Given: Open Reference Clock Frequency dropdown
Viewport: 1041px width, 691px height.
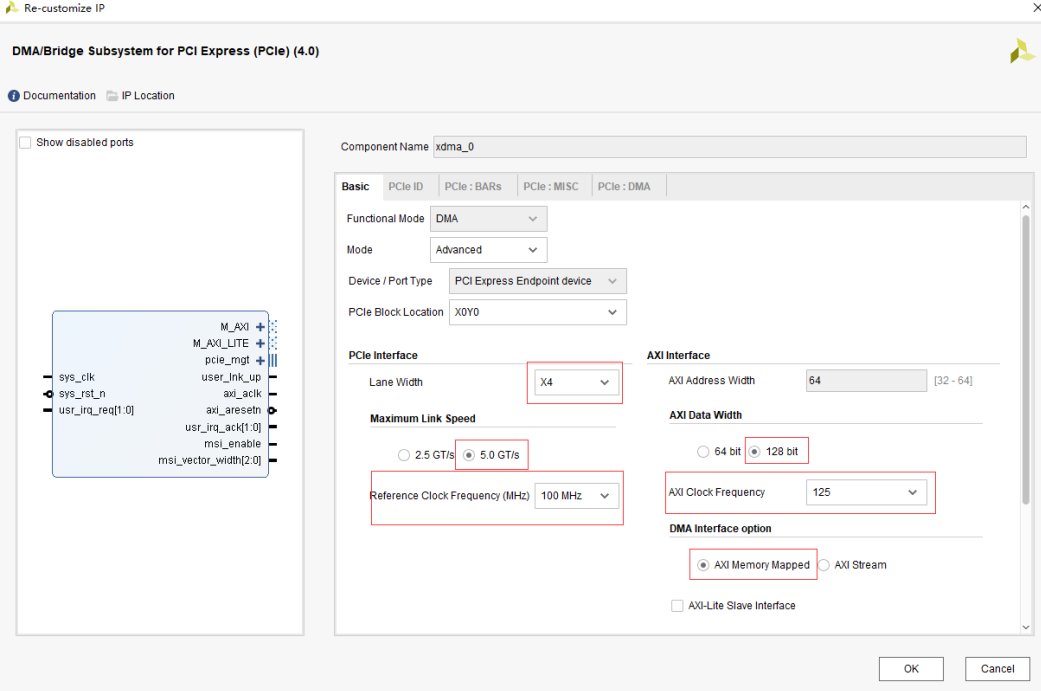Looking at the screenshot, I should [x=575, y=496].
